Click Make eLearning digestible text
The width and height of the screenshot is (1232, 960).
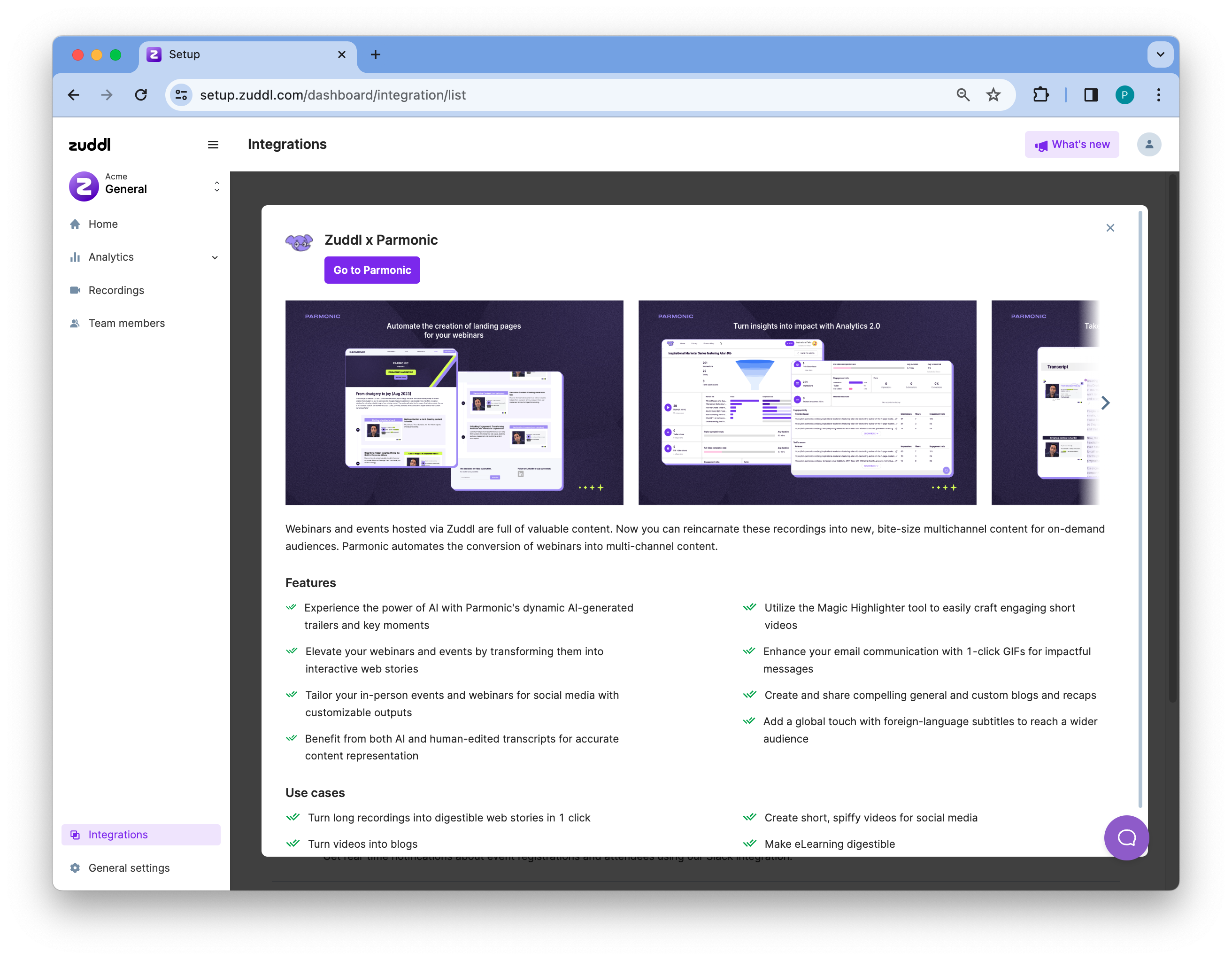[x=830, y=844]
